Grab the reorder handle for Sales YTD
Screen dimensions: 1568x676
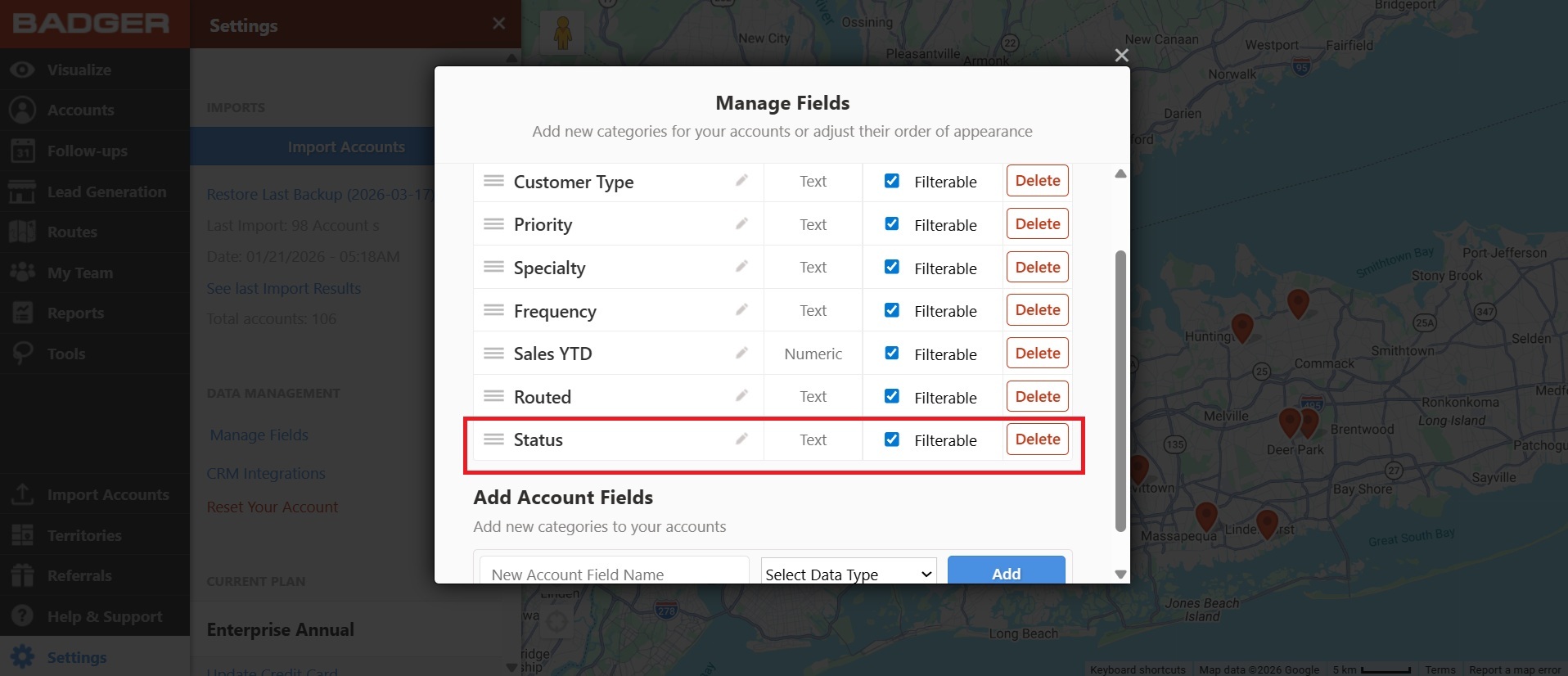[493, 354]
